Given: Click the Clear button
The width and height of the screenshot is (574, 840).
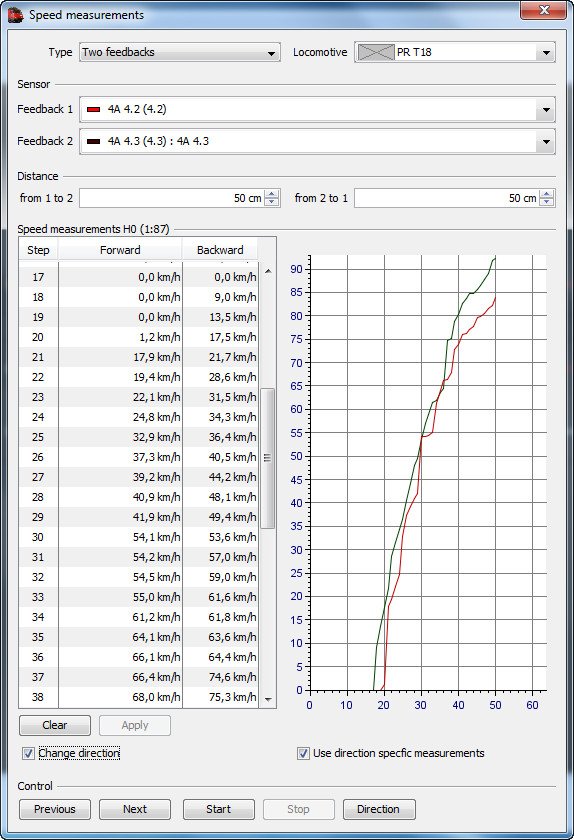Looking at the screenshot, I should [x=55, y=725].
